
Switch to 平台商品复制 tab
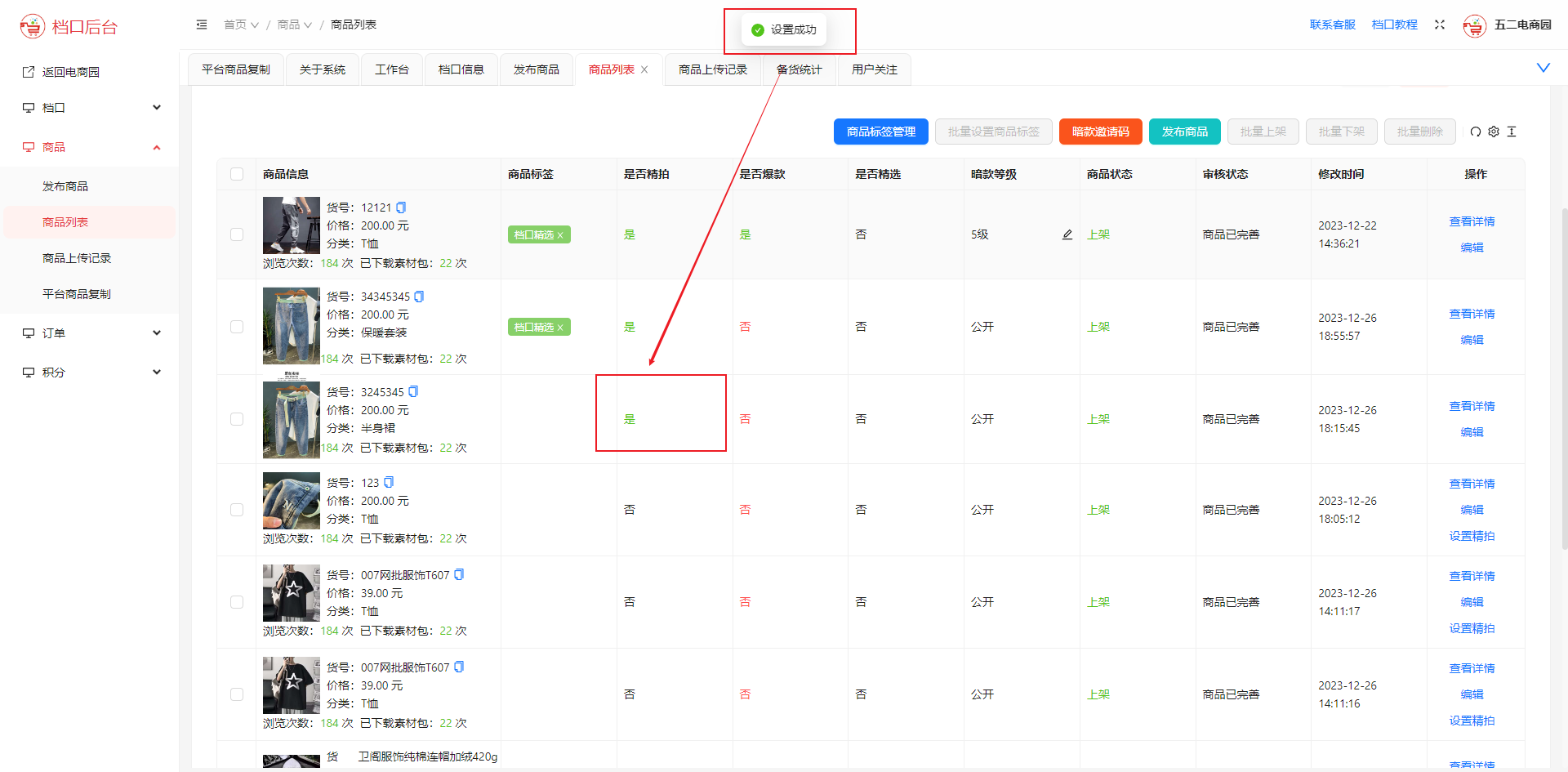pos(236,69)
